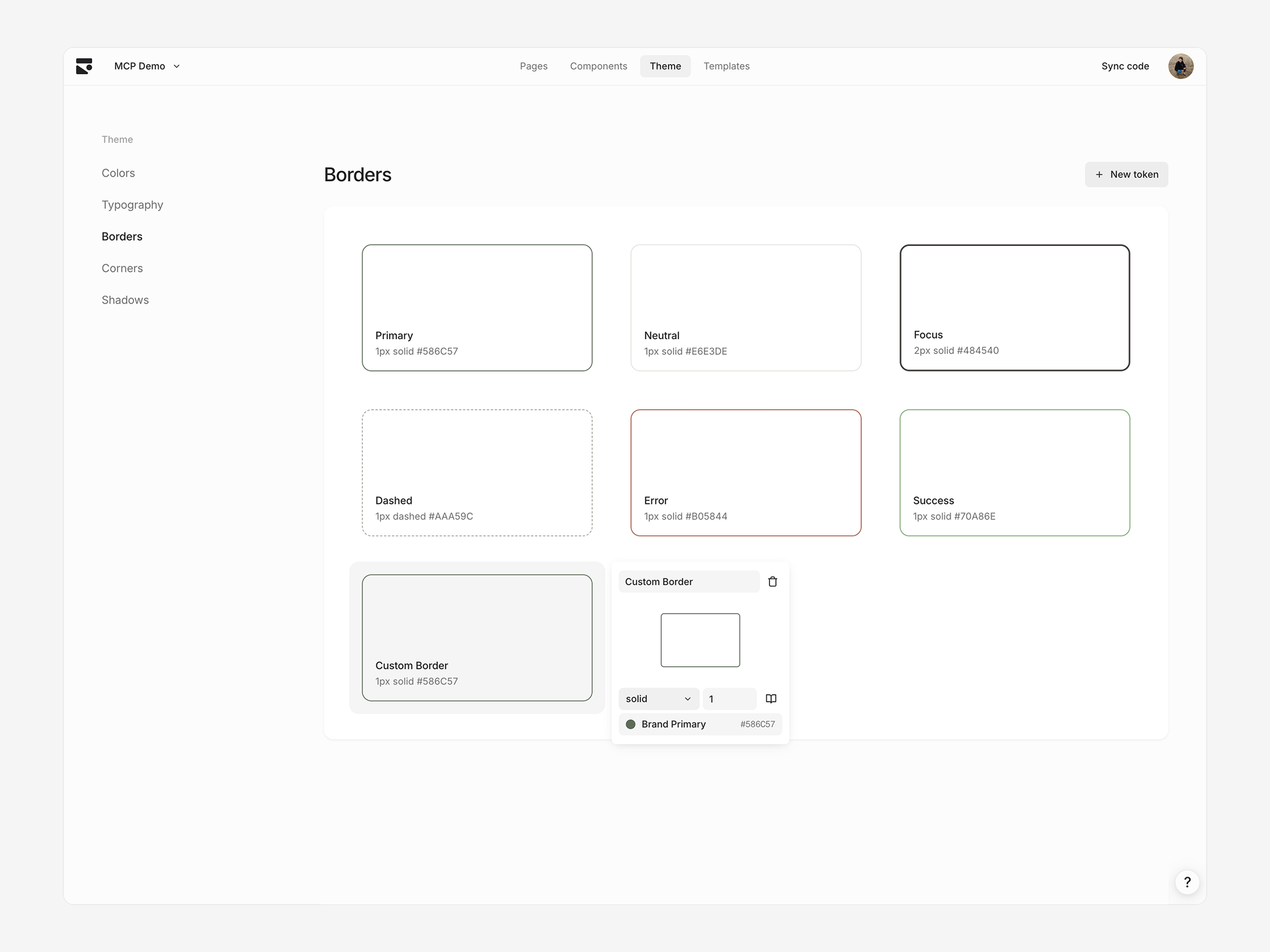
Task: Click the app logo in the top-left corner
Action: (84, 66)
